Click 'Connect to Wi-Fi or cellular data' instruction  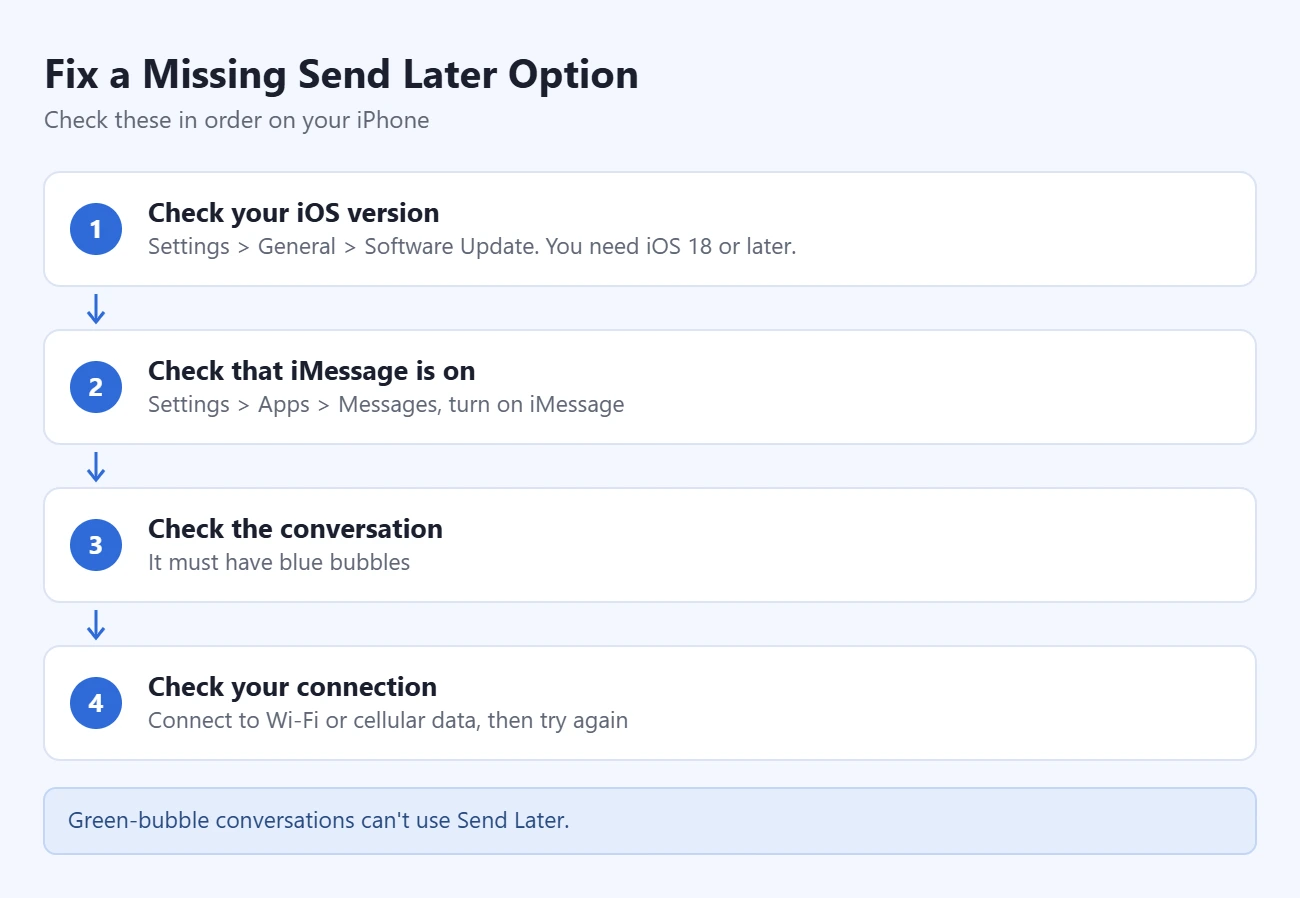(388, 720)
